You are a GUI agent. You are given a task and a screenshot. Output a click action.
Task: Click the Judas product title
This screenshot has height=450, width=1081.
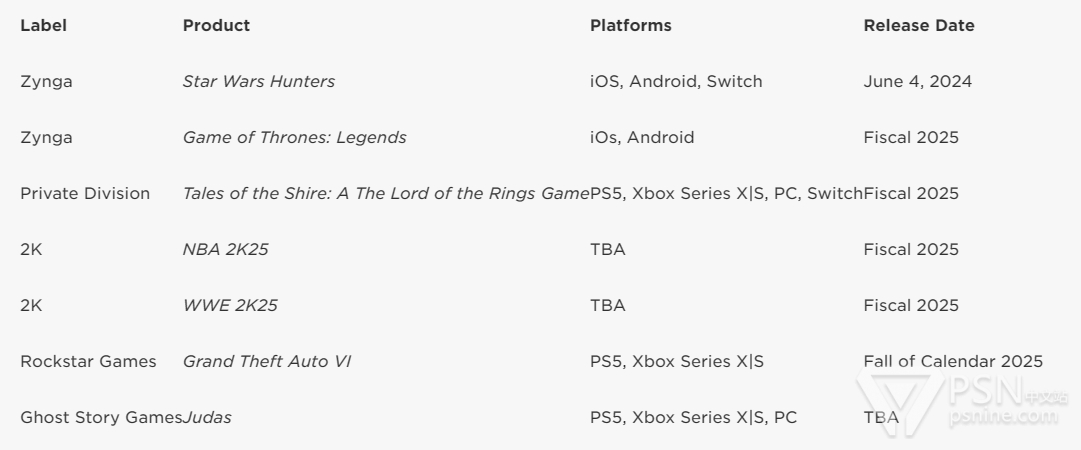pyautogui.click(x=207, y=418)
